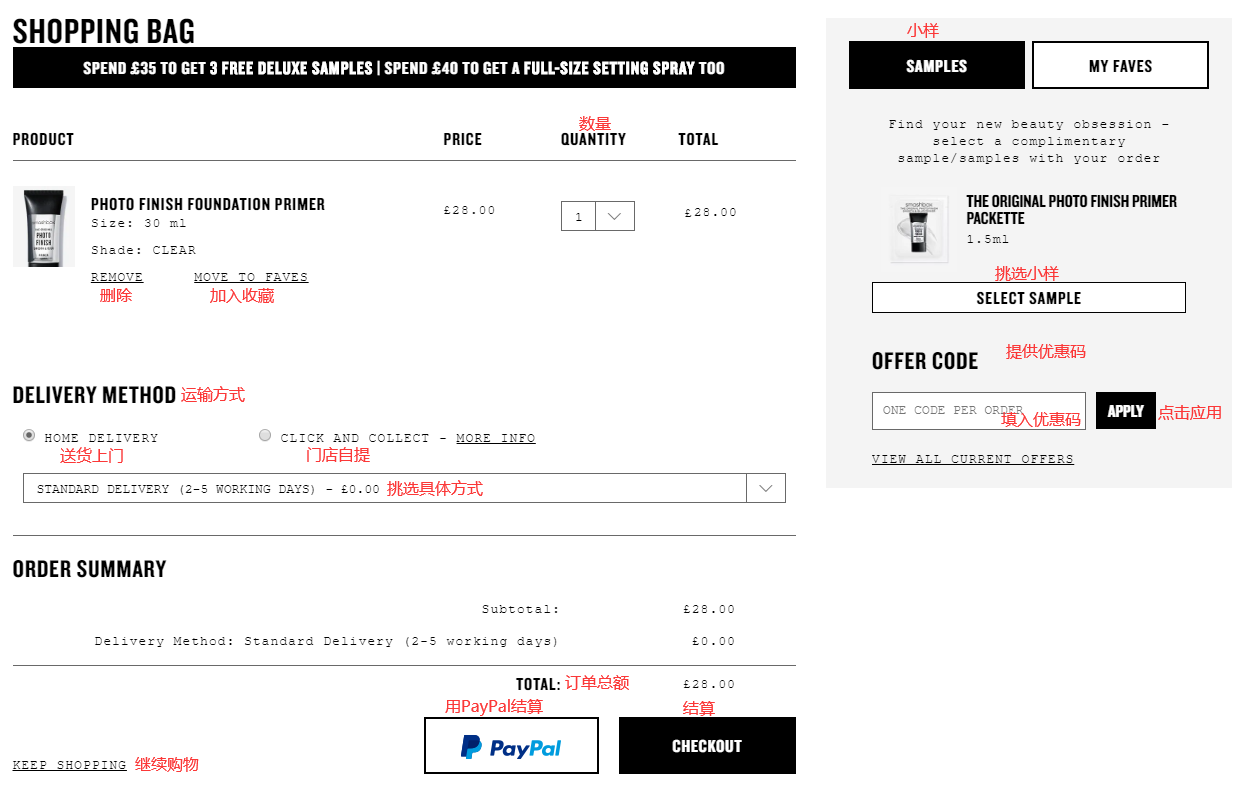The height and width of the screenshot is (787, 1240).
Task: Choose the Click and Collect option
Action: 265,436
